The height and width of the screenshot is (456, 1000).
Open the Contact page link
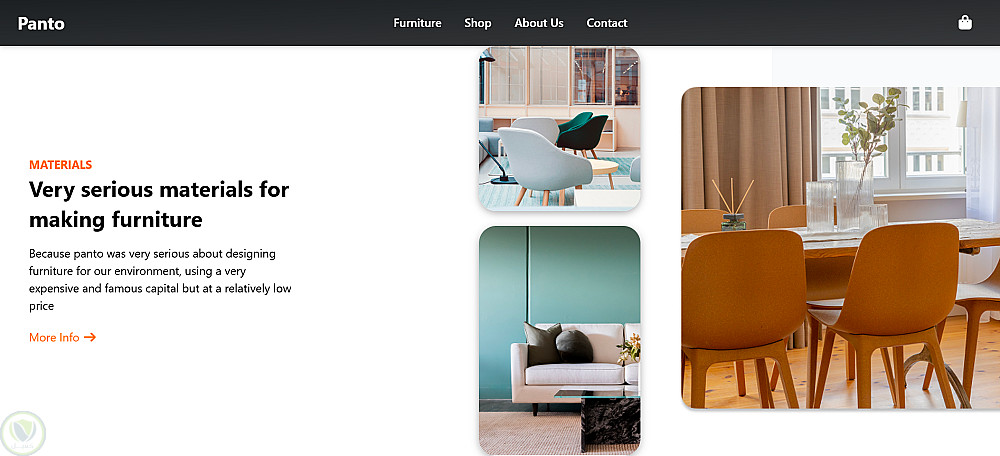coord(607,23)
